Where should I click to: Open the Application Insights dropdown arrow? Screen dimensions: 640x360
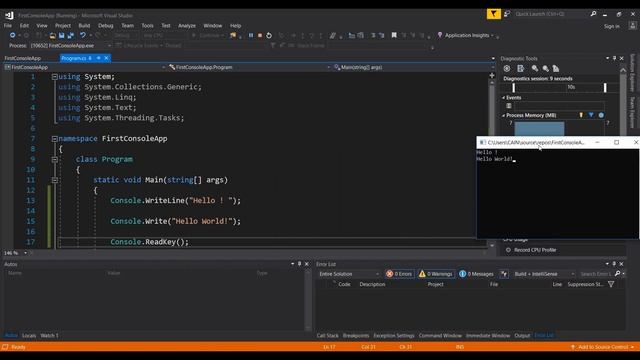(492, 36)
